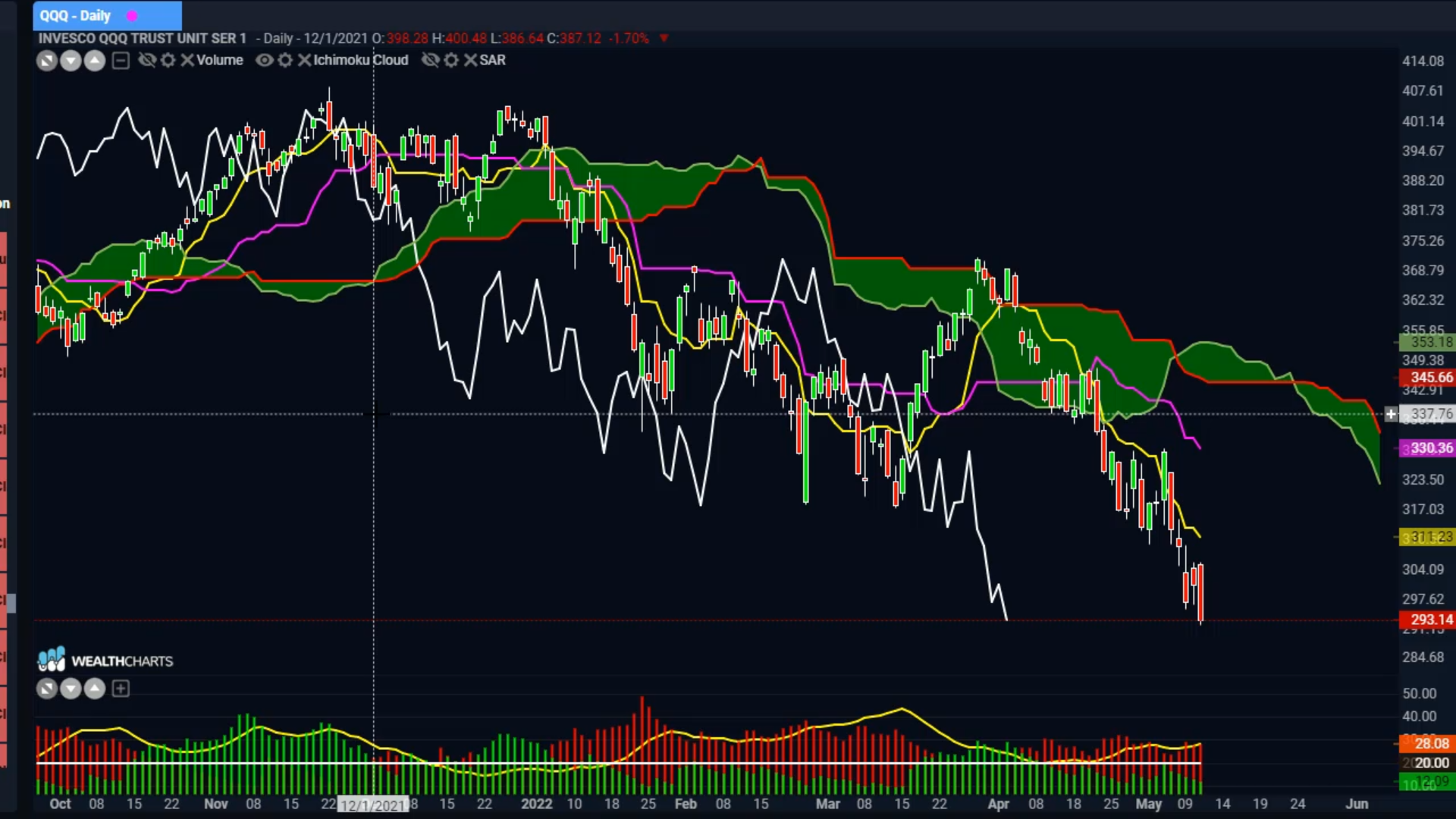Switch to the QQQ - Daily chart tab
This screenshot has height=819, width=1456.
(107, 15)
